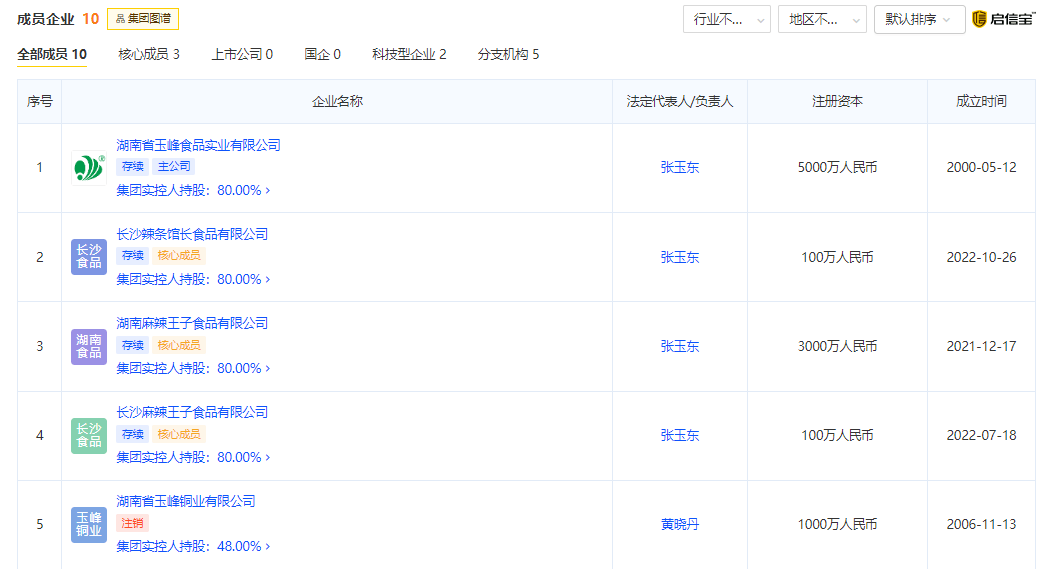
Task: Open 张玉东 in the 湖南麻辣王子 row
Action: [x=680, y=346]
